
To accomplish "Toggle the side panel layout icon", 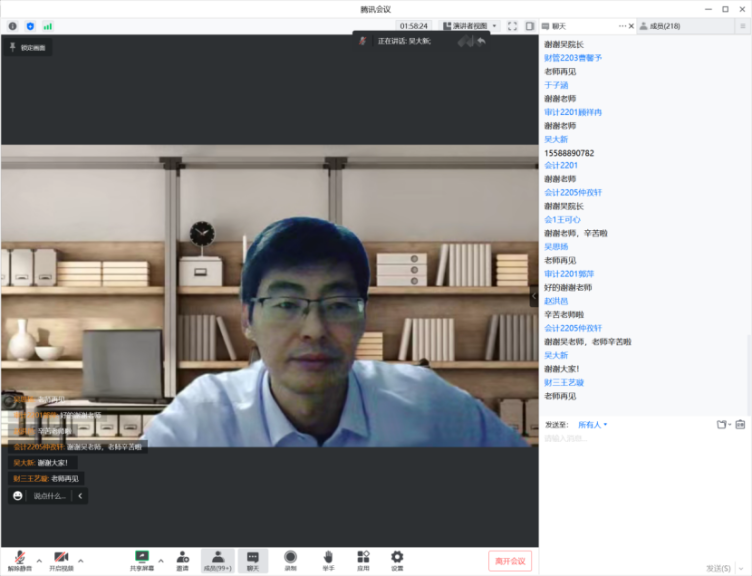I will [x=530, y=26].
